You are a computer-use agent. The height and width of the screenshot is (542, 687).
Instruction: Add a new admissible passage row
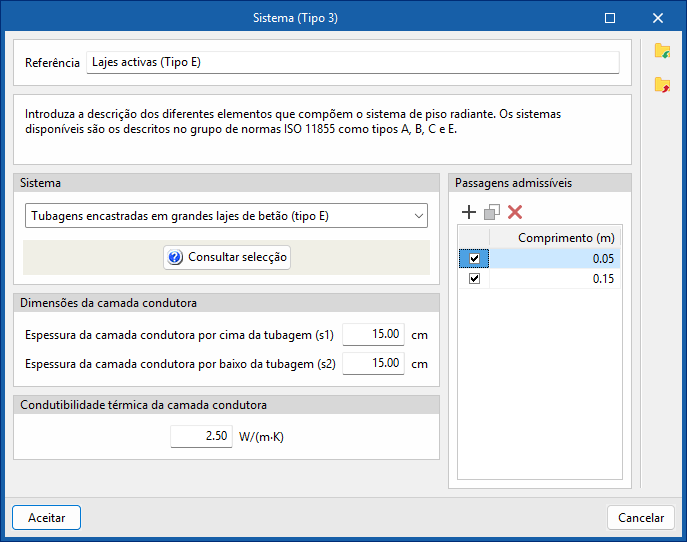(469, 212)
